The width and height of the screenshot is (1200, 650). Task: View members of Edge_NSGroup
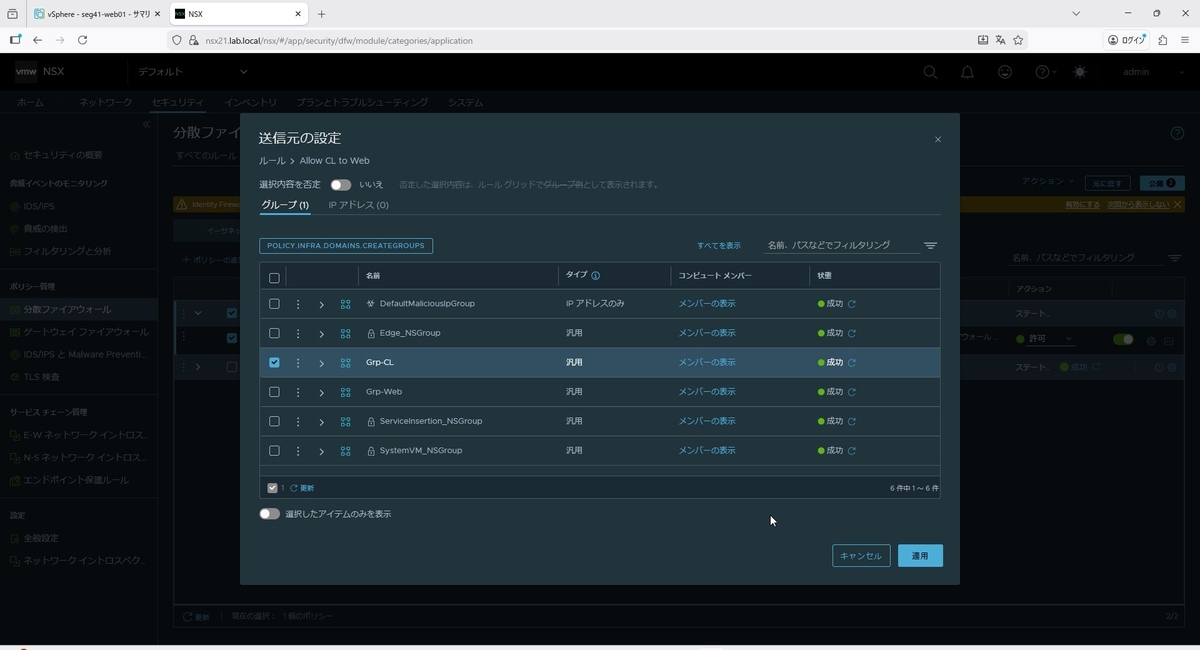[x=707, y=333]
